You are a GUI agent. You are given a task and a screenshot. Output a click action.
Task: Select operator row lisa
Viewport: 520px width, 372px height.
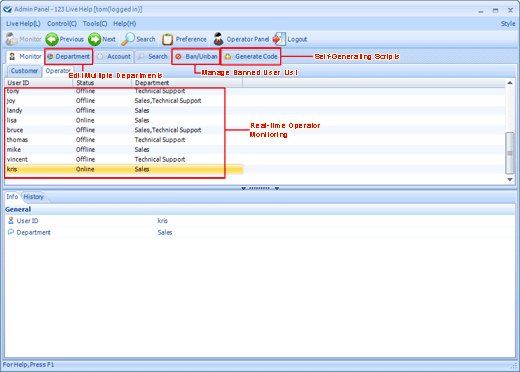point(124,120)
